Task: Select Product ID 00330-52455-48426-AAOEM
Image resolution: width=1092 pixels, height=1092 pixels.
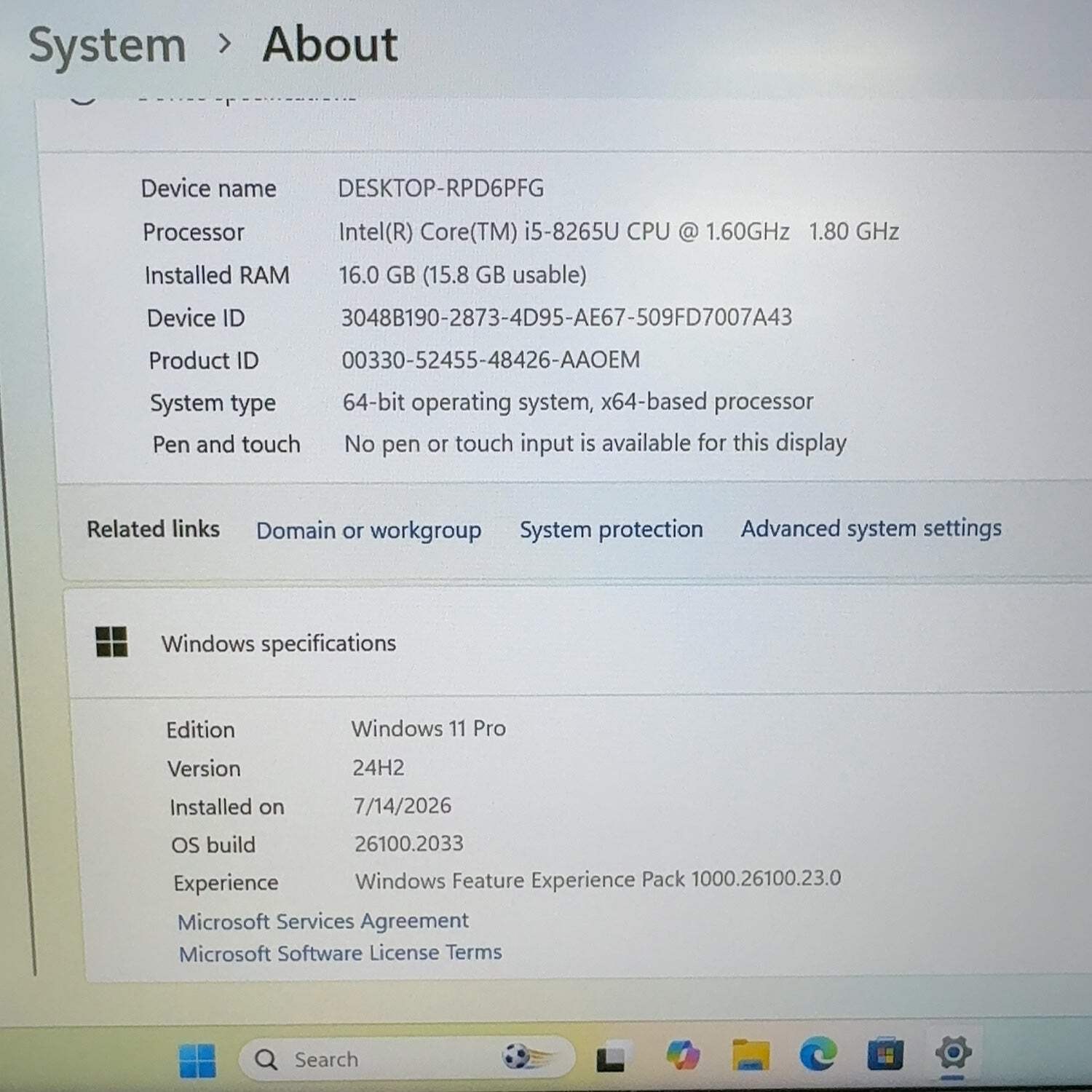Action: point(491,360)
